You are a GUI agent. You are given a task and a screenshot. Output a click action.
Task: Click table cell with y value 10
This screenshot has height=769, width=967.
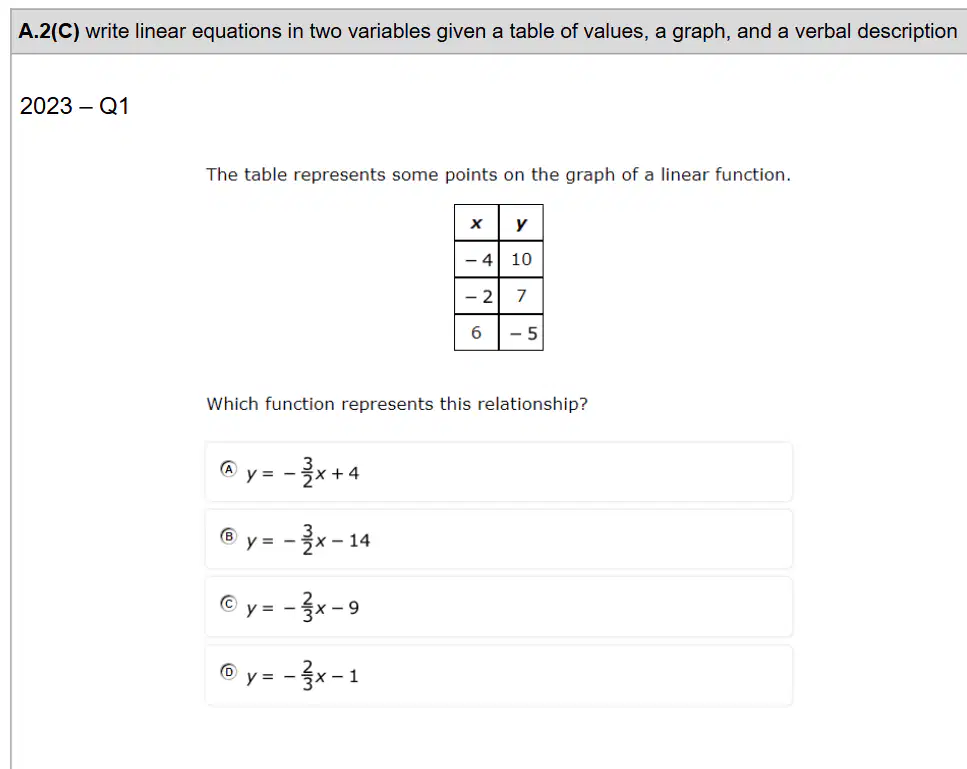point(521,259)
